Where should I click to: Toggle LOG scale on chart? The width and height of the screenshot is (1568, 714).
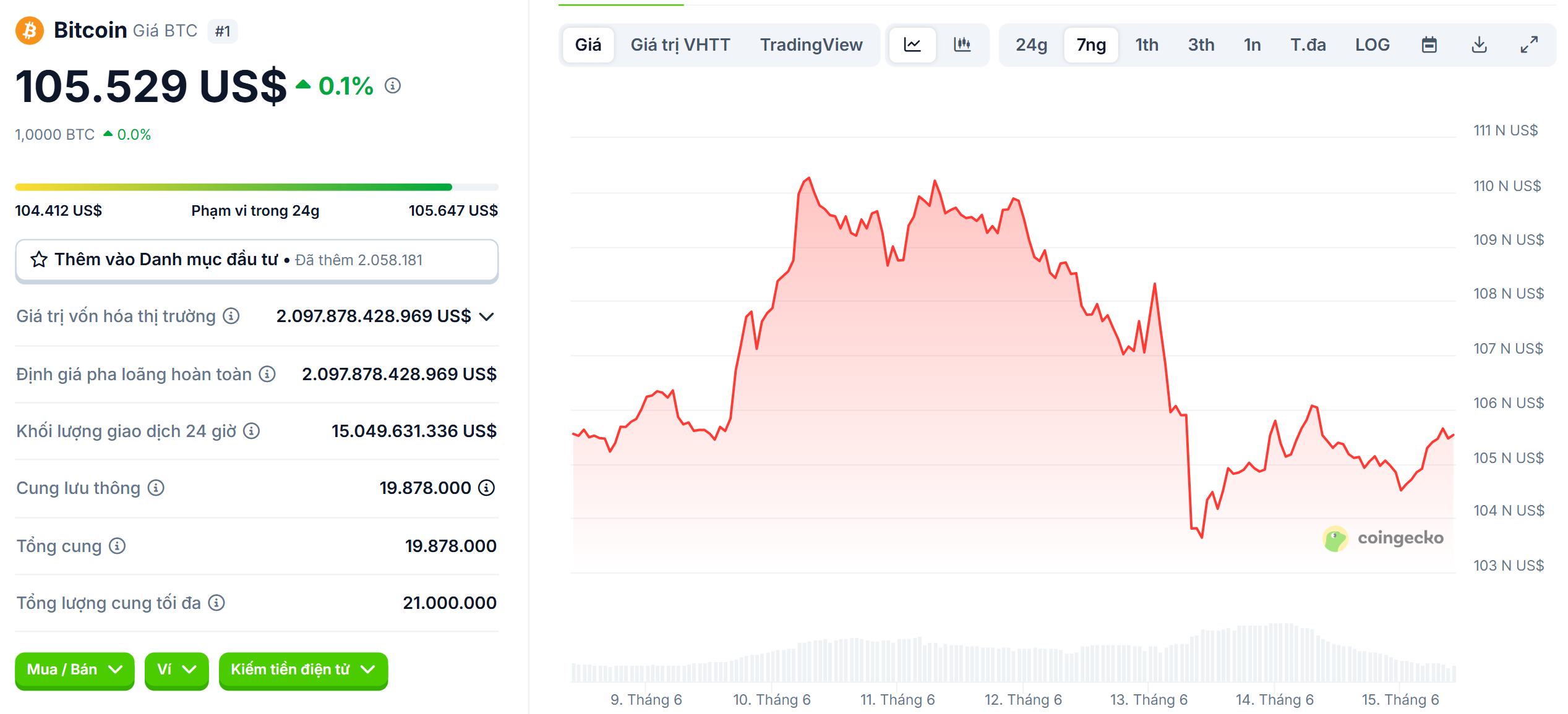pos(1373,45)
